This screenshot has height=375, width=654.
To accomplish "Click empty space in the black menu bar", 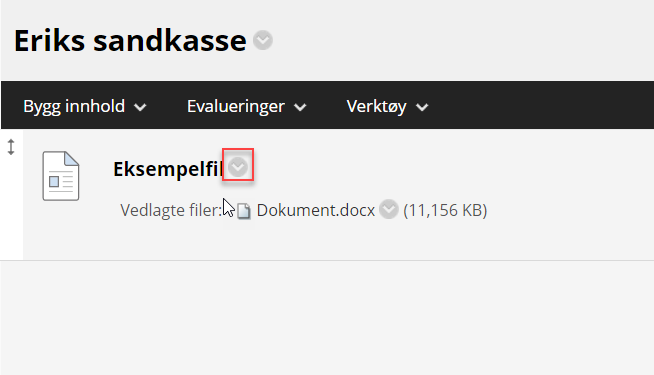I will pos(542,105).
